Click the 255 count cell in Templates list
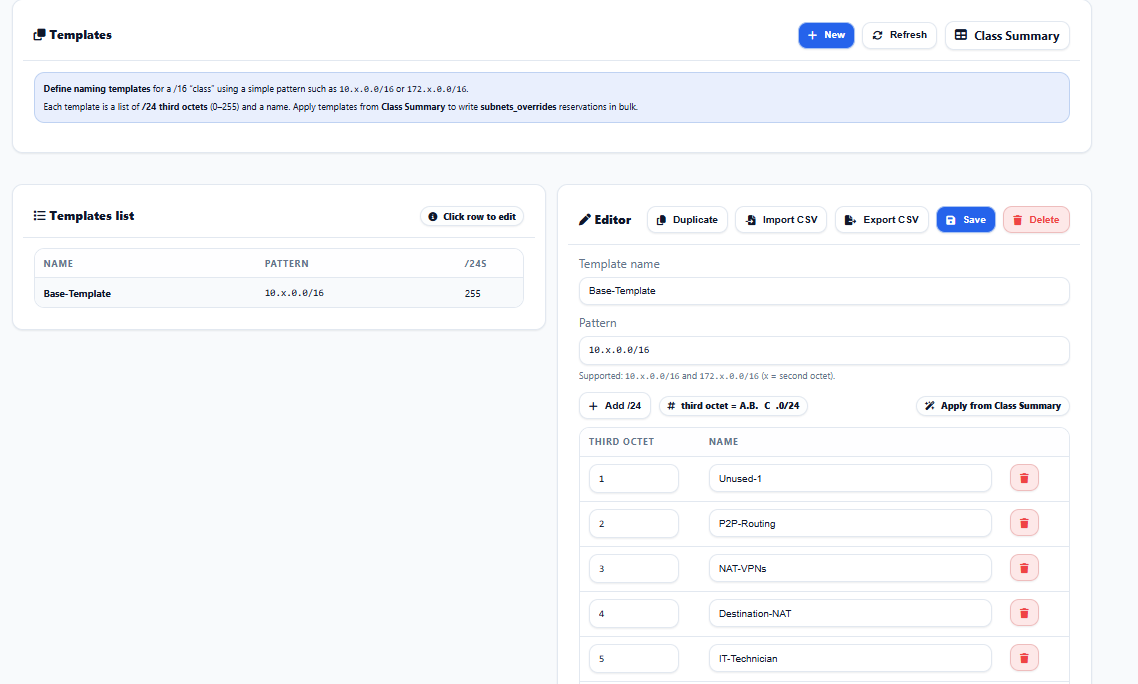 point(472,294)
